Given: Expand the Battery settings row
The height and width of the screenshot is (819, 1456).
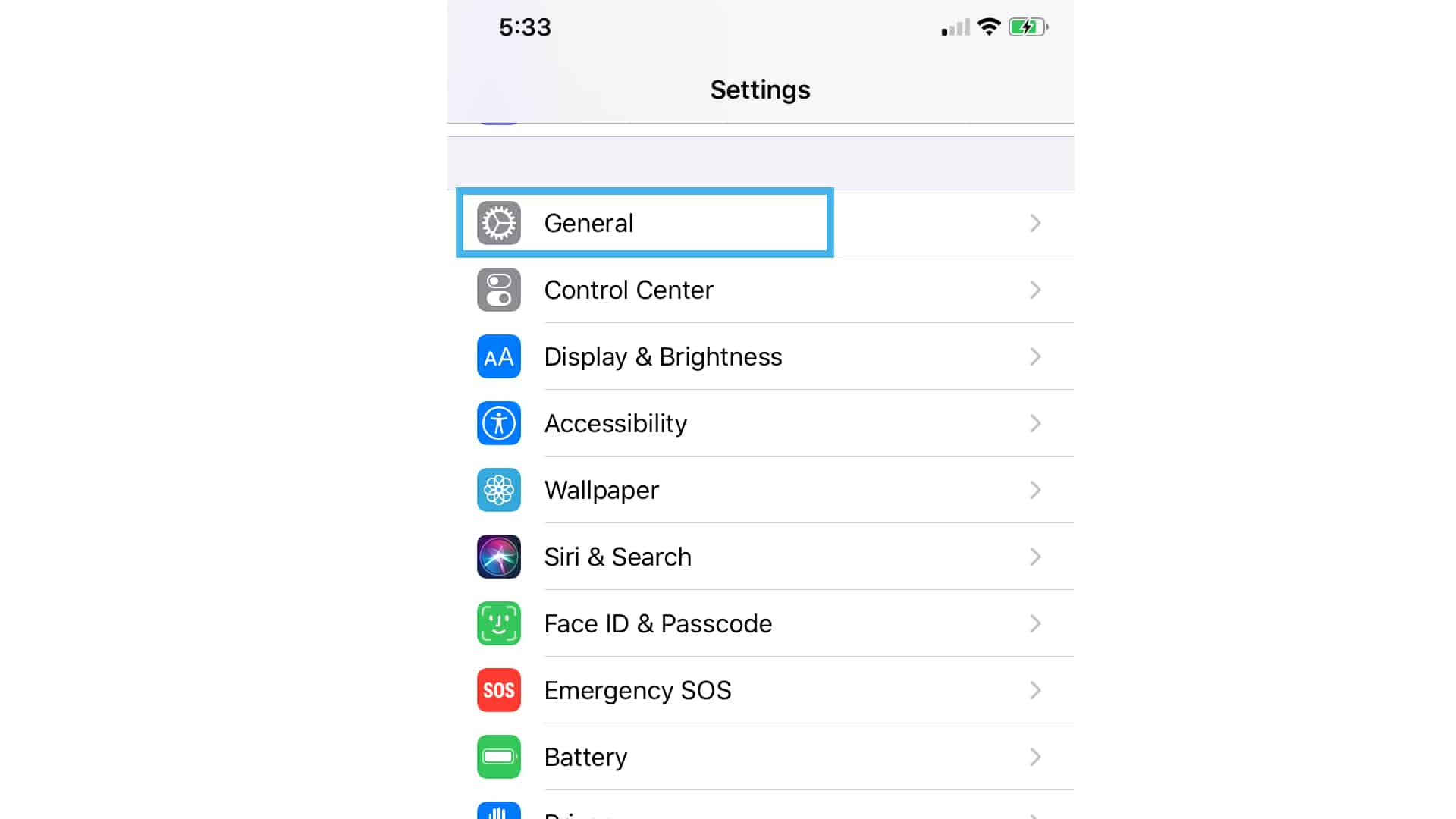Looking at the screenshot, I should [760, 757].
